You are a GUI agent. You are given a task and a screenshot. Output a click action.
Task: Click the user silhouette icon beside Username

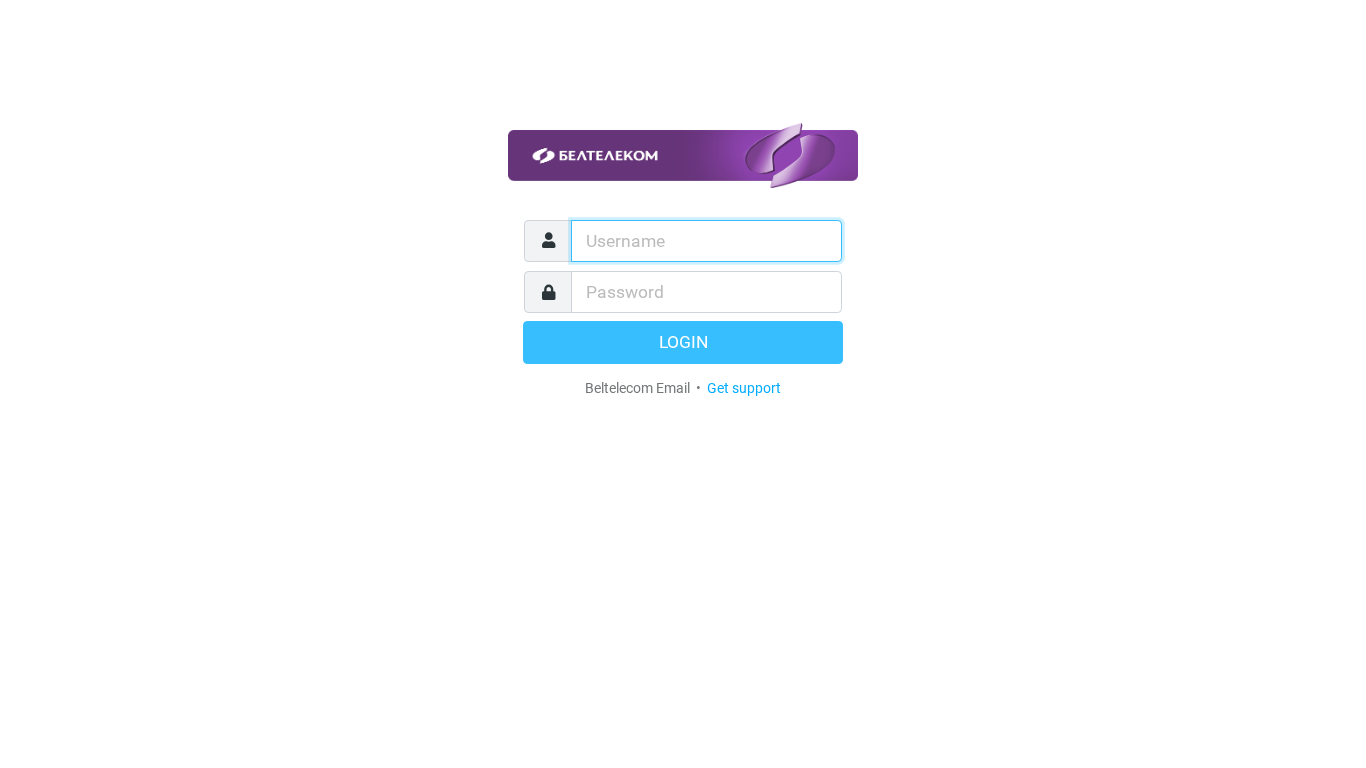click(x=548, y=241)
